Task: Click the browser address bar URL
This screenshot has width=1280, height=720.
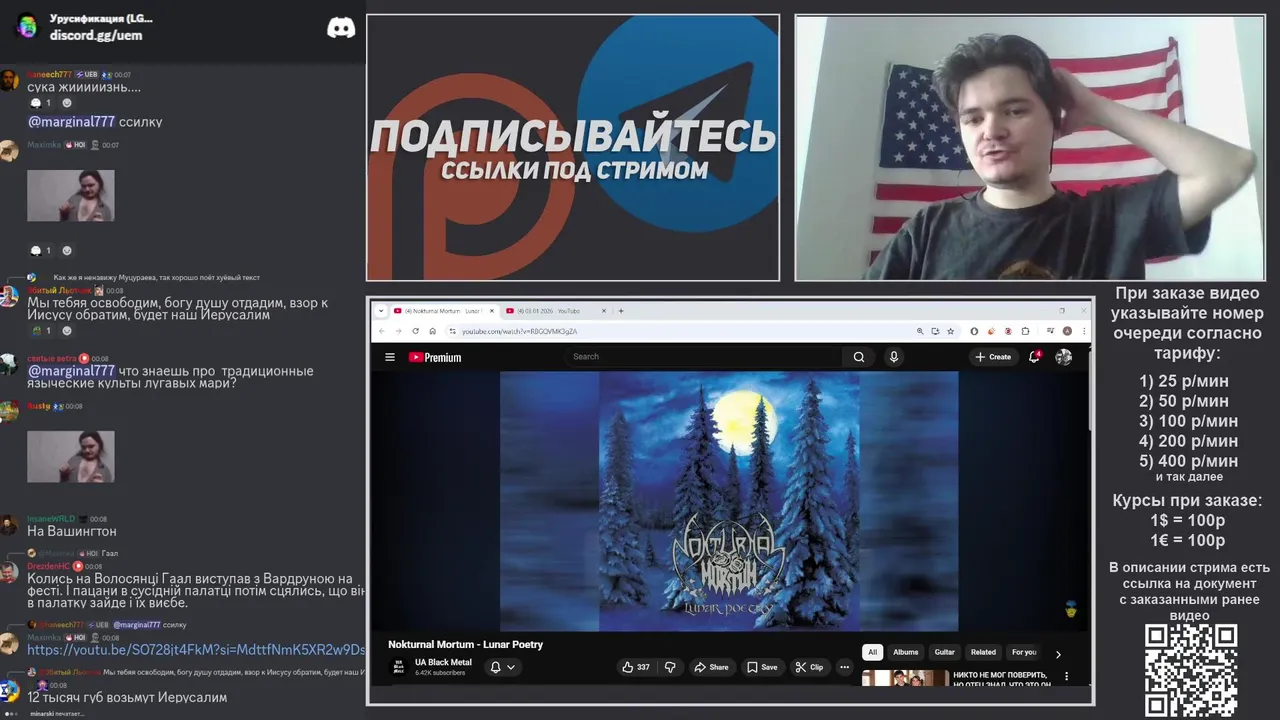Action: tap(519, 331)
